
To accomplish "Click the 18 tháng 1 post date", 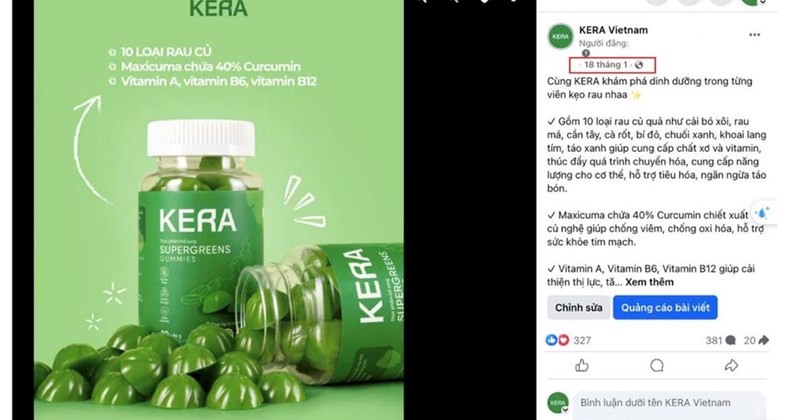I will tap(606, 65).
